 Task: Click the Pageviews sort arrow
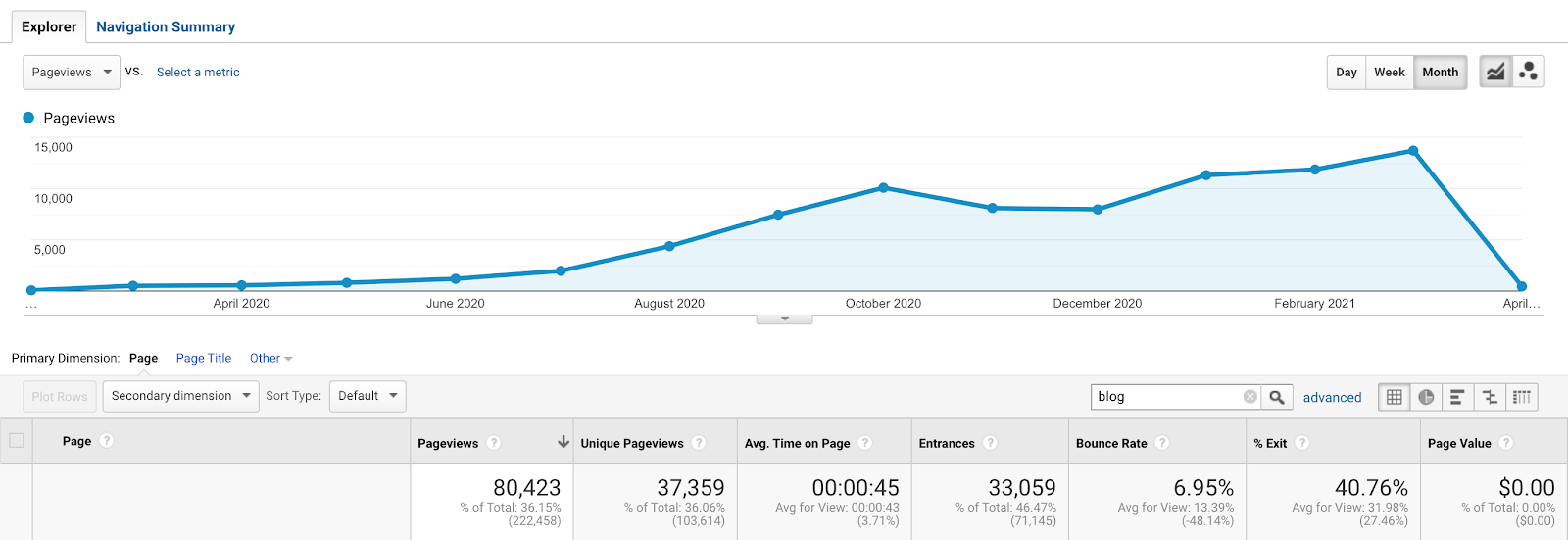pyautogui.click(x=563, y=442)
